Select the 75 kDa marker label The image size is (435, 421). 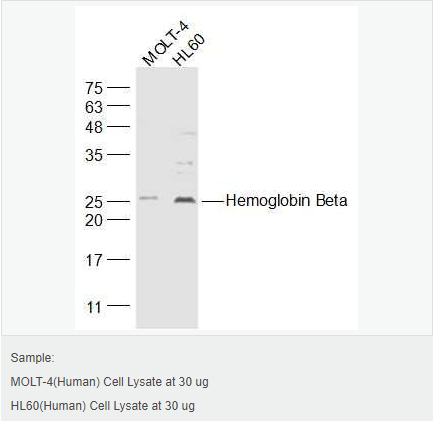click(94, 88)
